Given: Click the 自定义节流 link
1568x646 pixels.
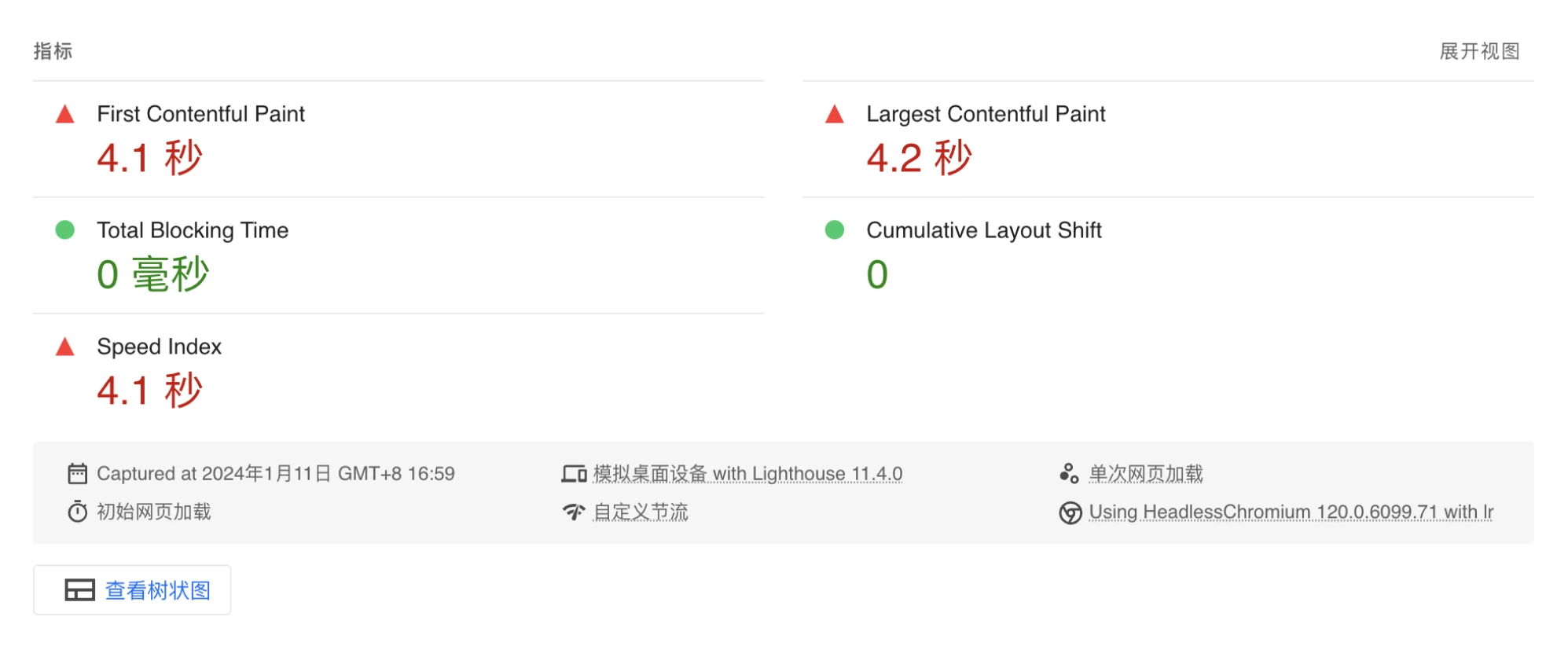Looking at the screenshot, I should 641,512.
